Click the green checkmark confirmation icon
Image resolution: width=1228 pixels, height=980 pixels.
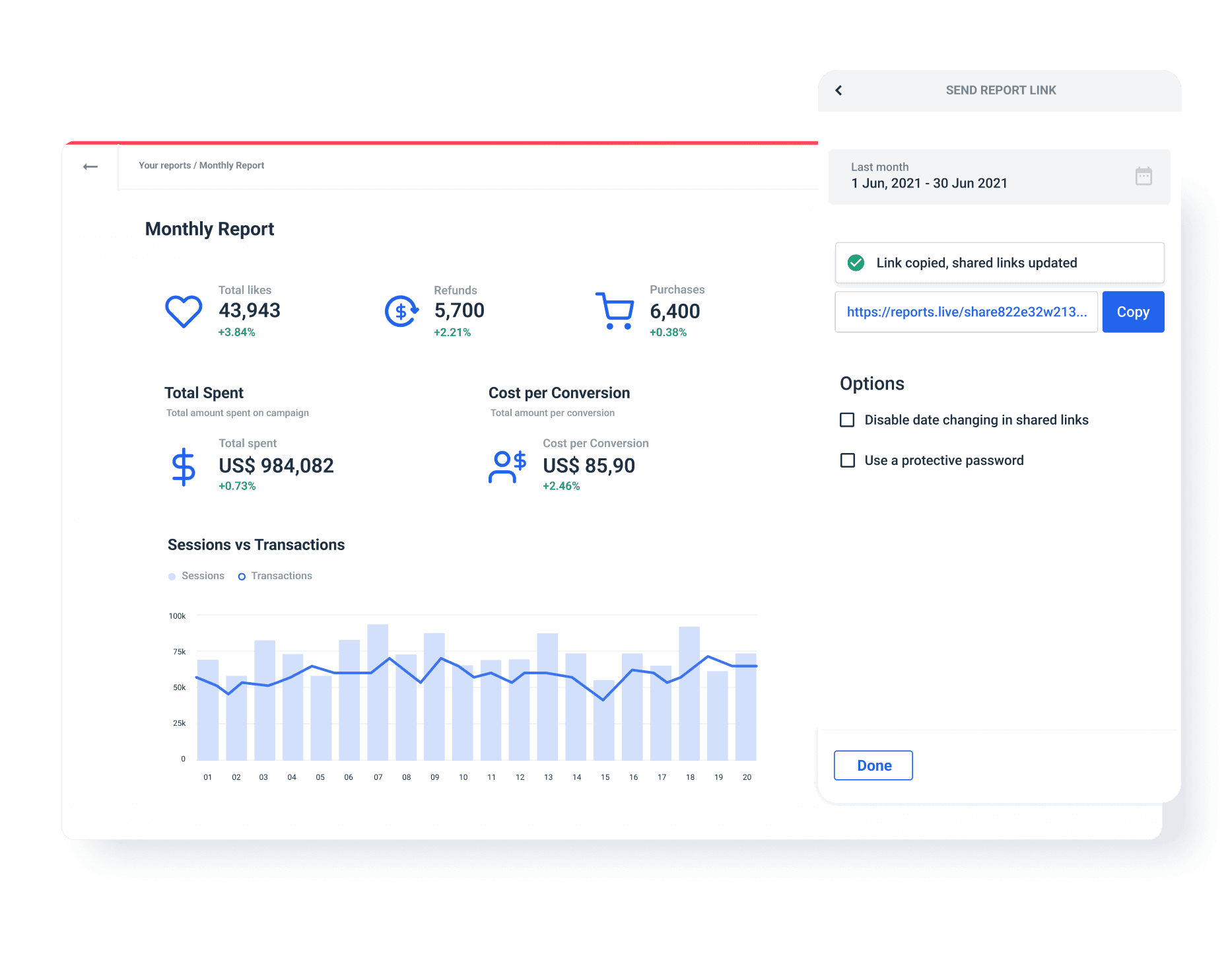click(856, 263)
